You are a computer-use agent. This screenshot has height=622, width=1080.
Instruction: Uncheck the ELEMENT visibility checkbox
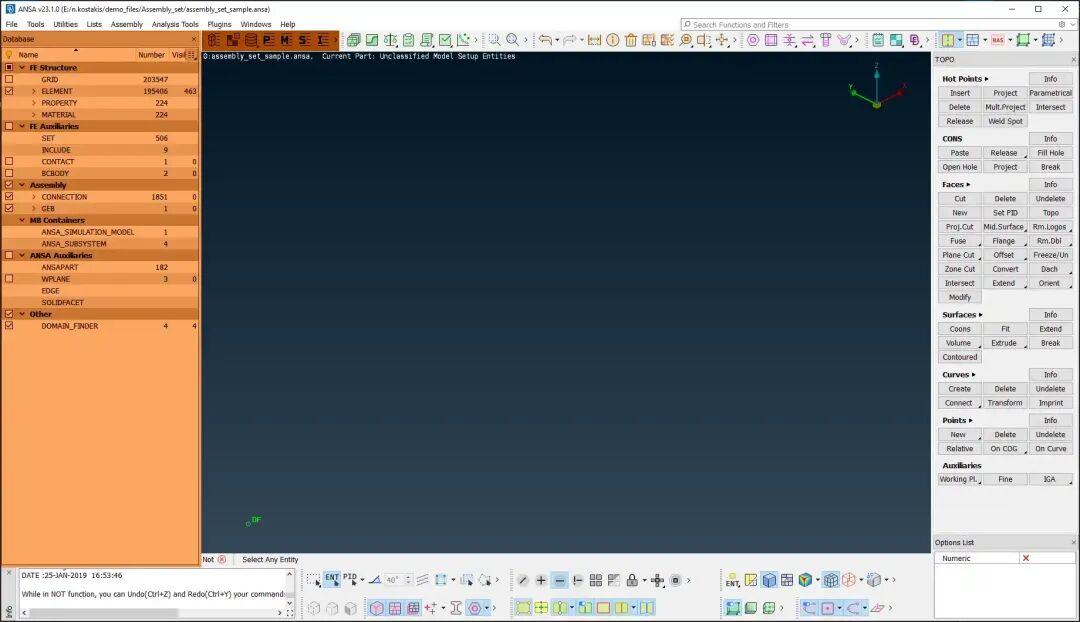click(9, 91)
